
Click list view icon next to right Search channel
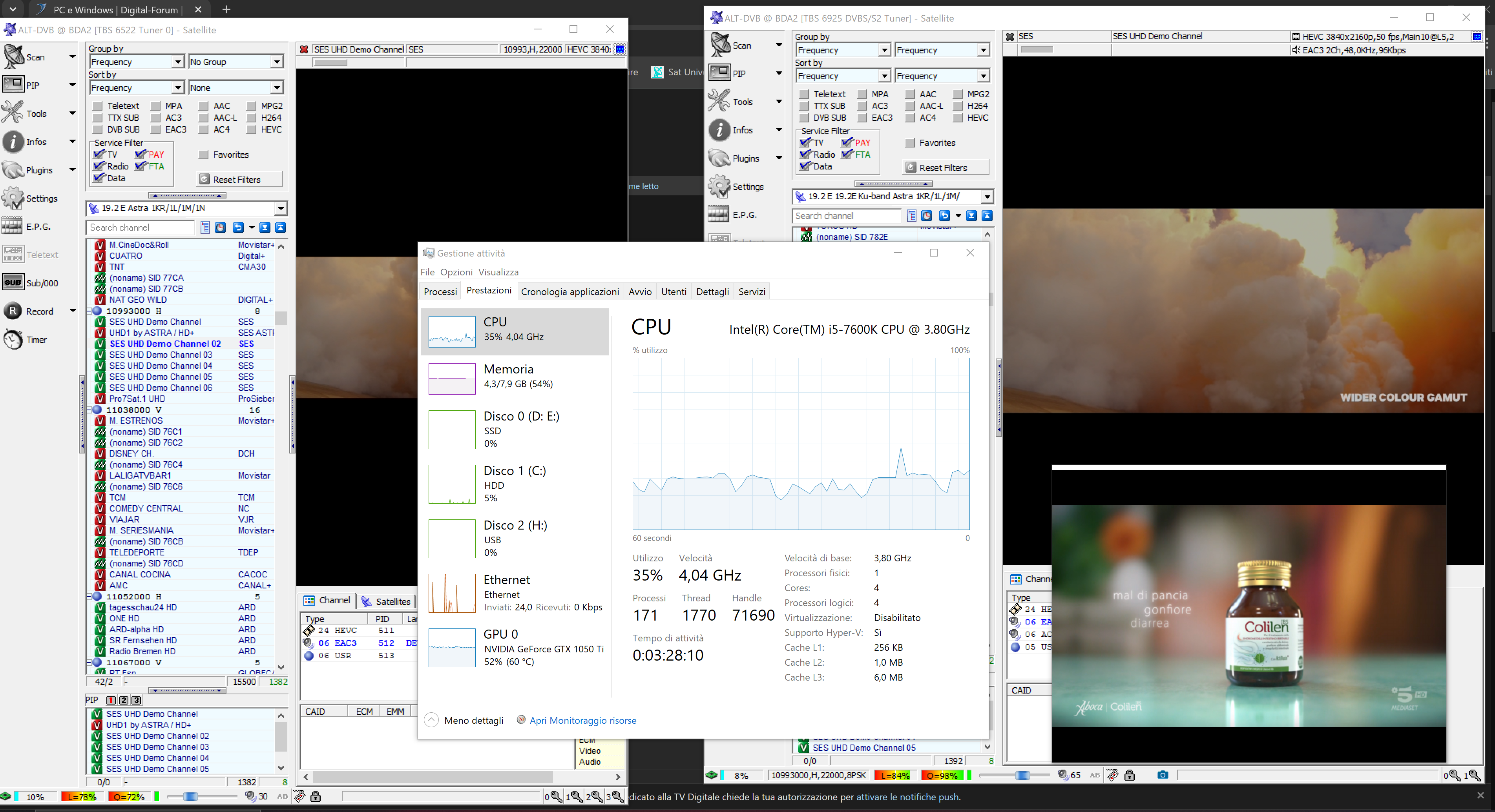tap(912, 216)
